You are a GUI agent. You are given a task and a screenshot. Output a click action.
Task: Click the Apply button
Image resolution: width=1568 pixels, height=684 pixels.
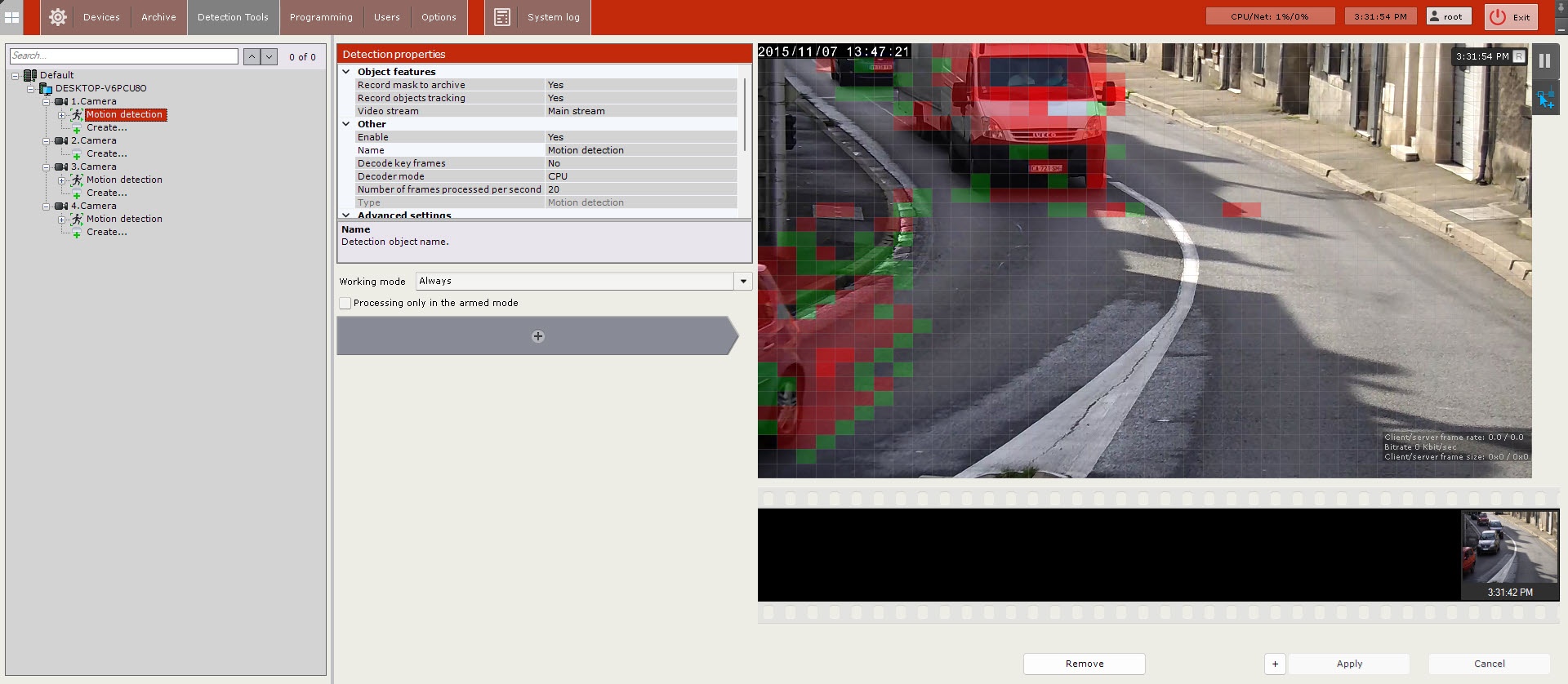coord(1348,664)
